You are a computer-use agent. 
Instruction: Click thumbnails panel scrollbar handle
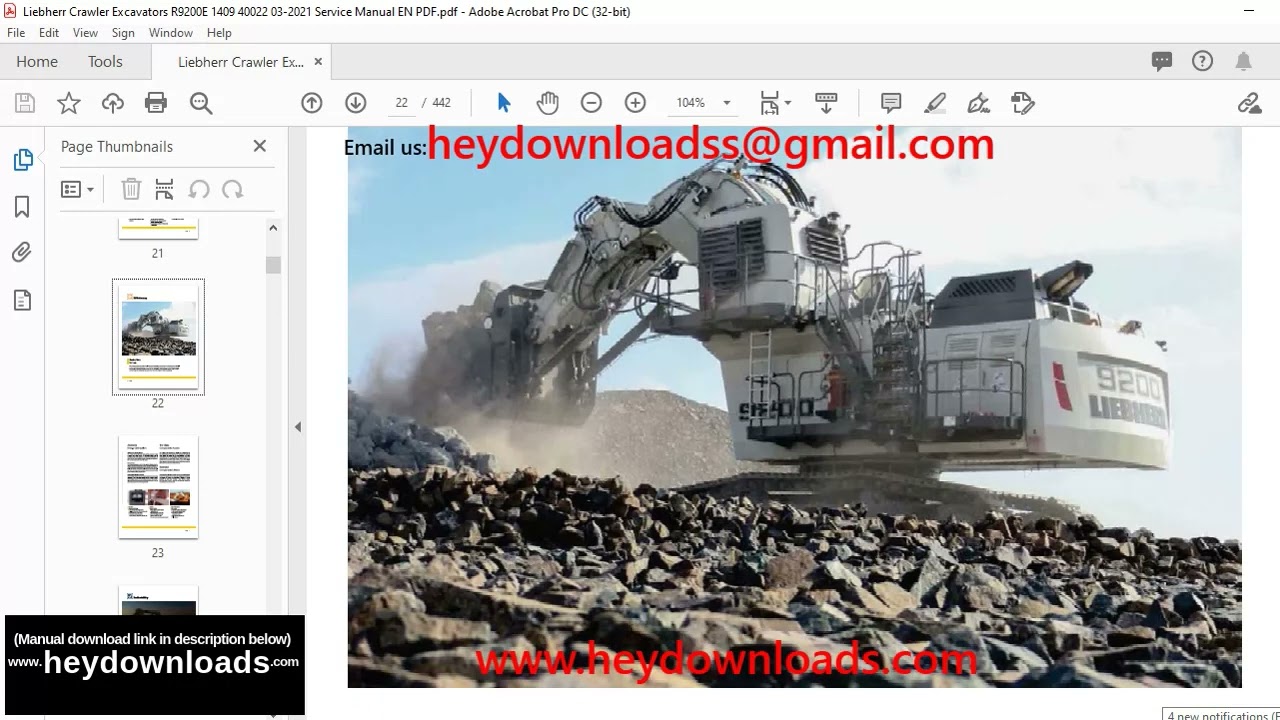coord(273,265)
